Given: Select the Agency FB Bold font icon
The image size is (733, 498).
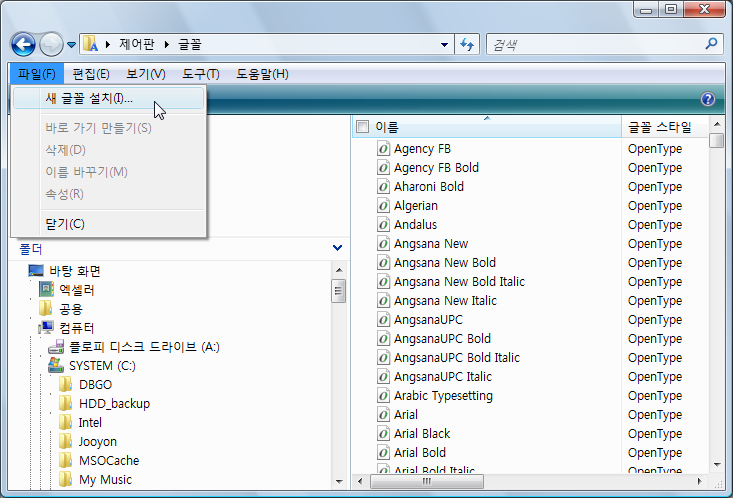Looking at the screenshot, I should [383, 167].
